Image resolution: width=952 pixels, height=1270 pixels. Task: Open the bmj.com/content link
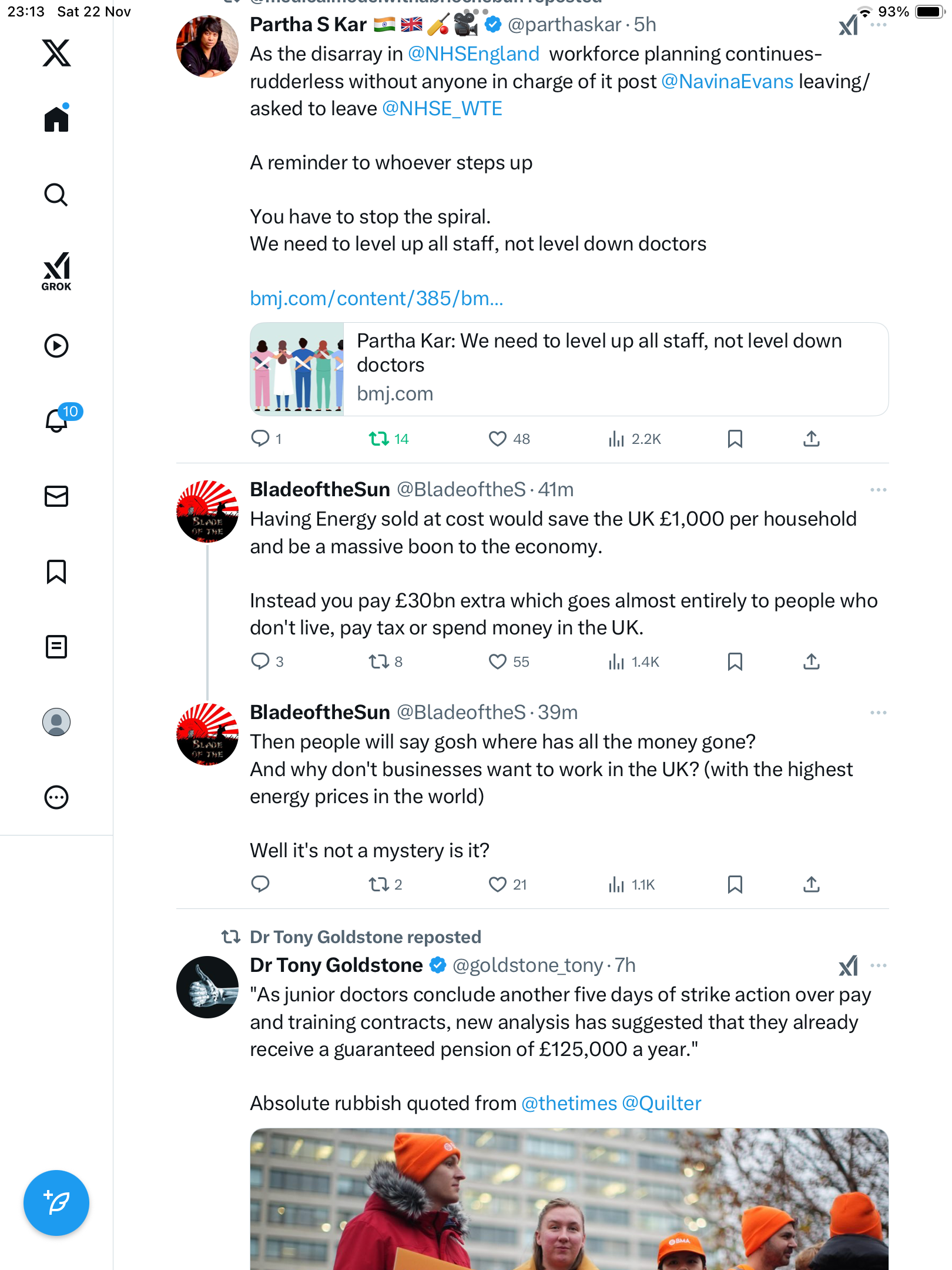click(x=376, y=299)
